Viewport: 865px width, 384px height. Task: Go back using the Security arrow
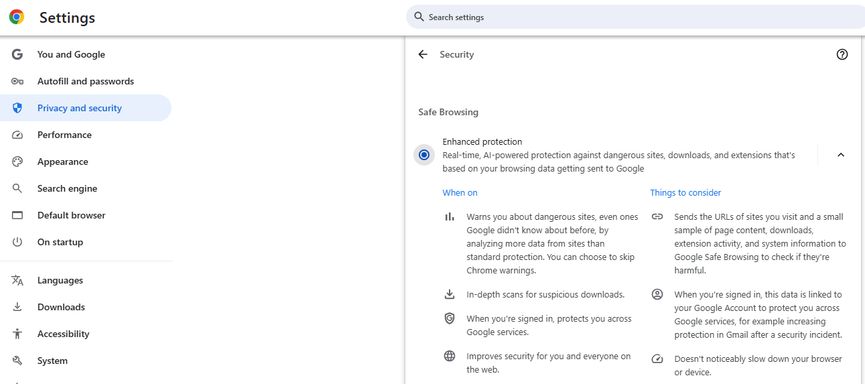[x=423, y=55]
